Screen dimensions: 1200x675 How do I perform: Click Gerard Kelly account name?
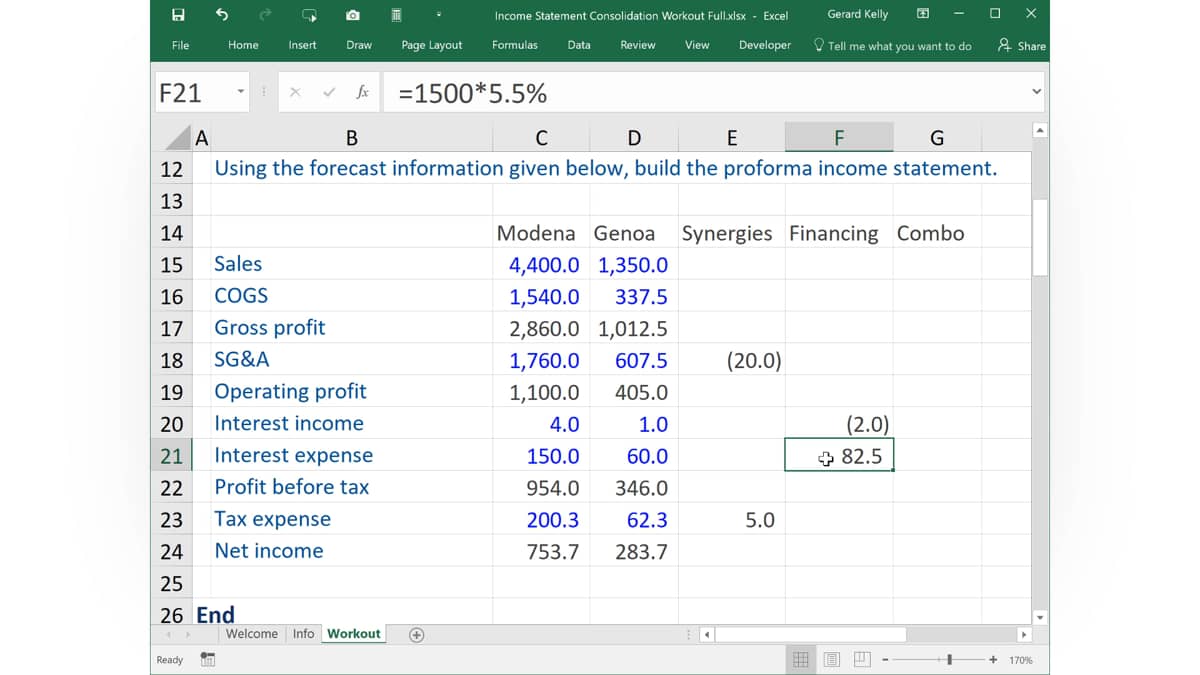858,14
